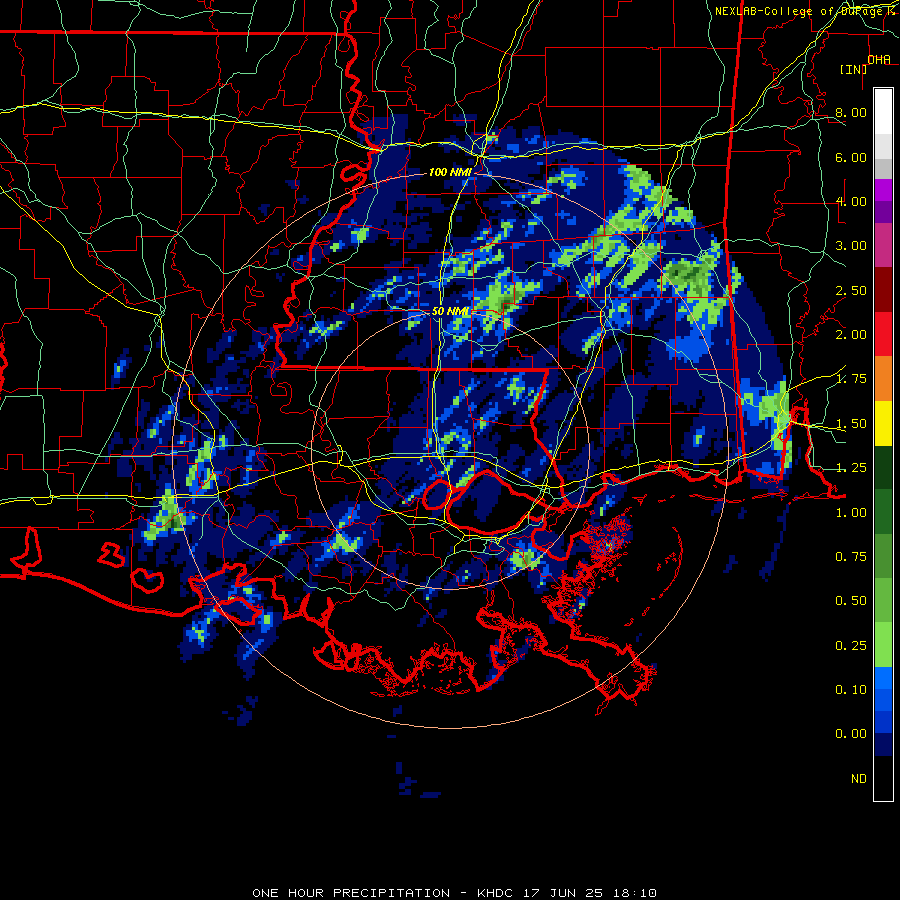Click the 'ONE HOUR PRECIPITATION' footer title
Image resolution: width=900 pixels, height=900 pixels.
pos(351,893)
